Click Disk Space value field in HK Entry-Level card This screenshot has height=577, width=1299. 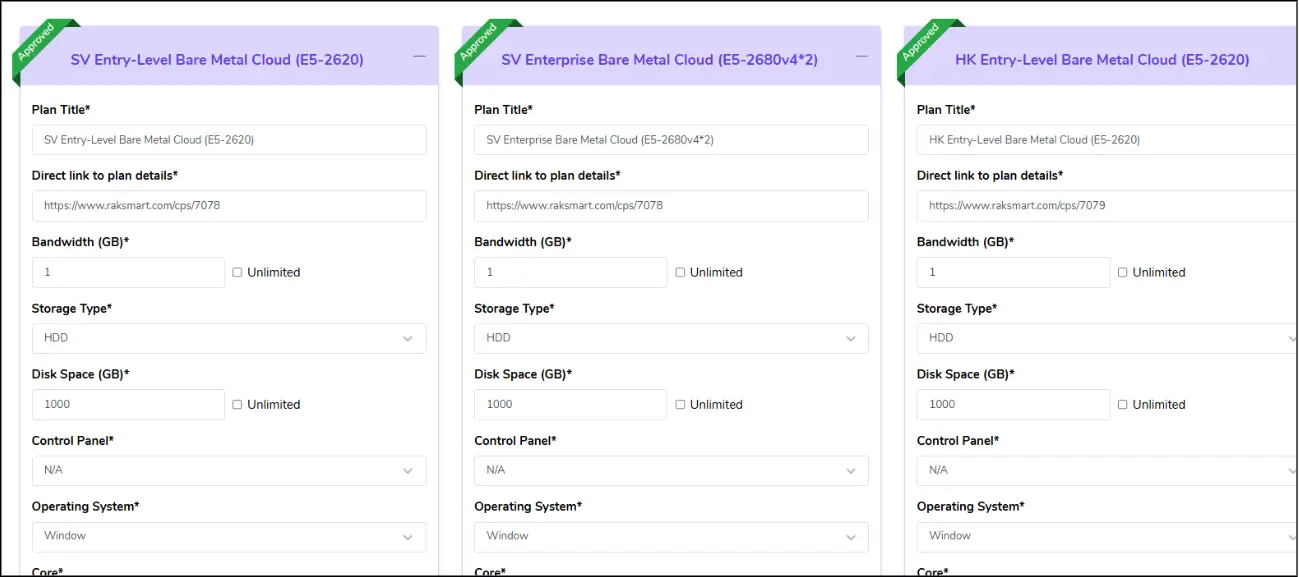click(x=1013, y=404)
